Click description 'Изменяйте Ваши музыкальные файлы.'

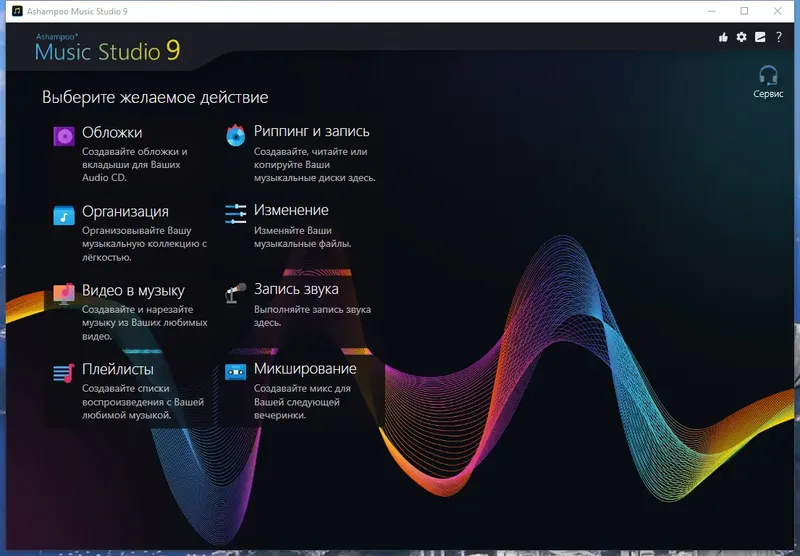pos(303,237)
